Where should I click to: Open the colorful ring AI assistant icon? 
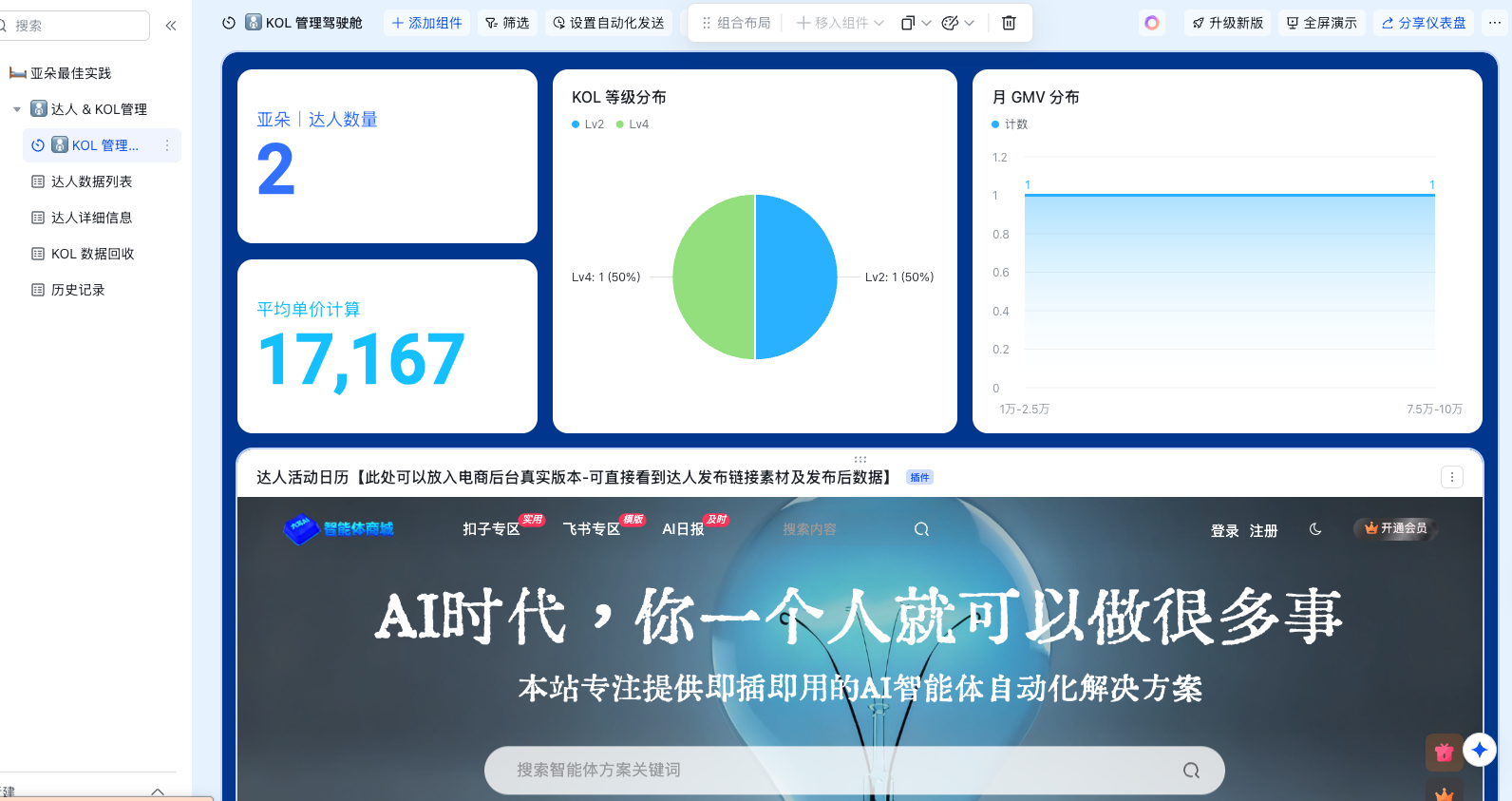click(x=1152, y=23)
